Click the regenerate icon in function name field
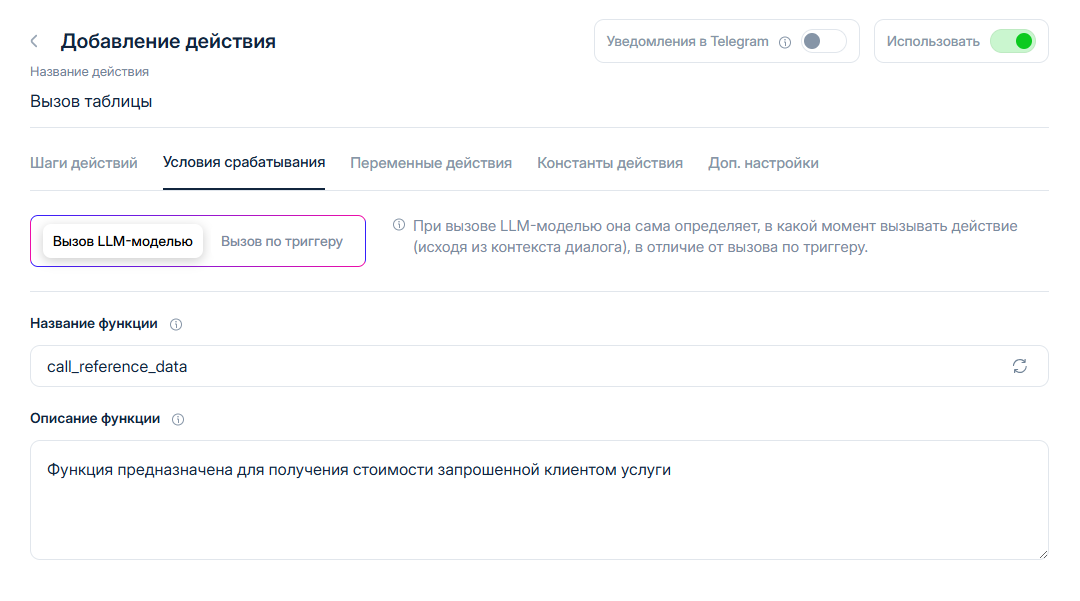This screenshot has width=1080, height=601. (1019, 366)
